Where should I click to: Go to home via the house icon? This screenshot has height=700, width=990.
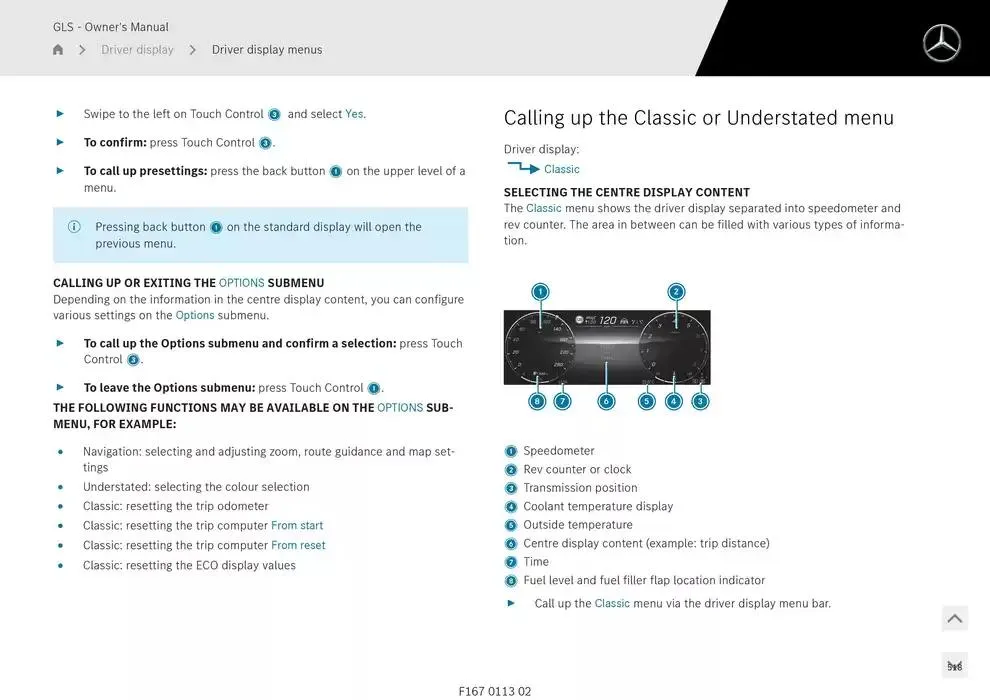58,49
